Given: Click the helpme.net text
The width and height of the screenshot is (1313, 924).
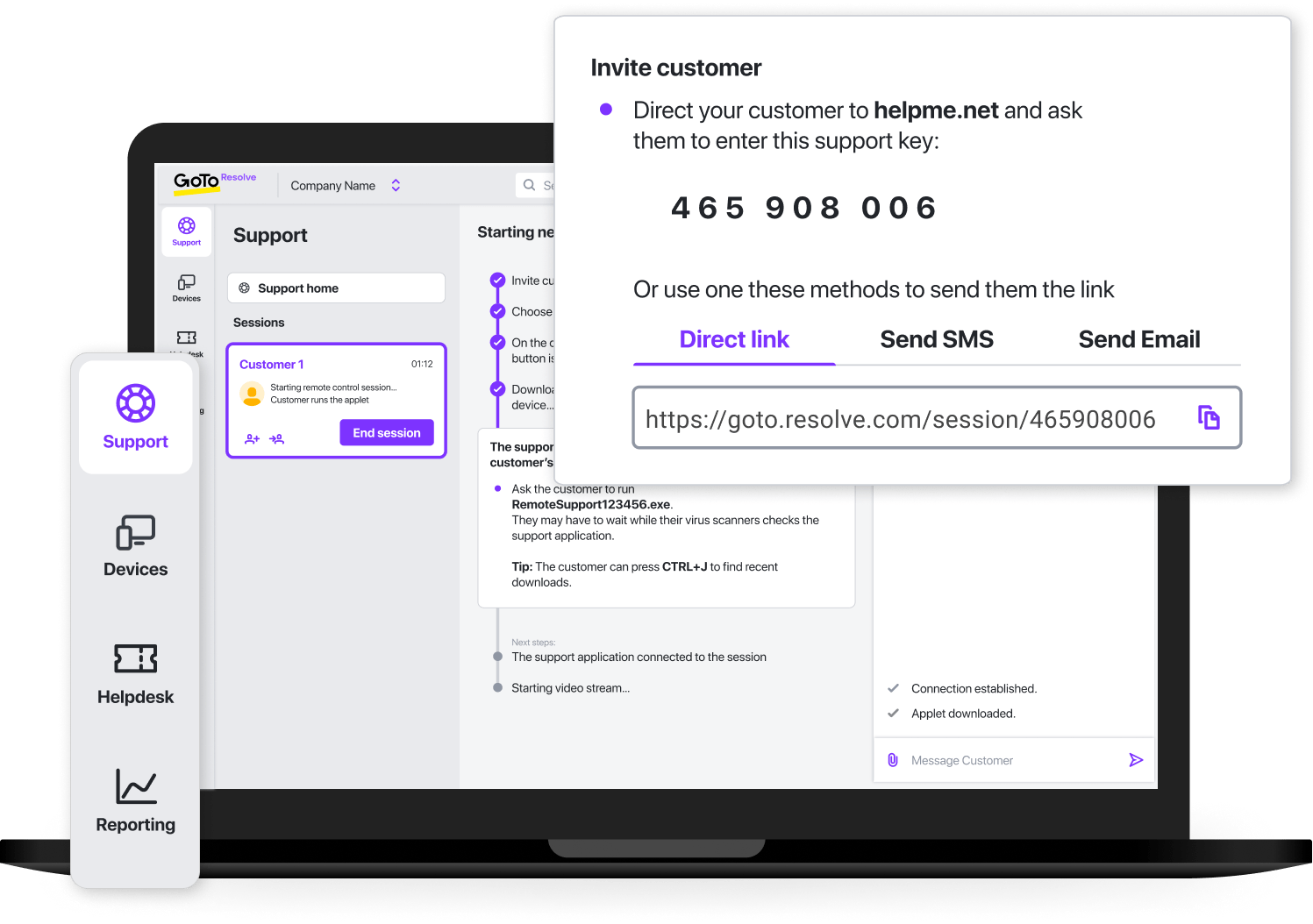Looking at the screenshot, I should click(x=936, y=110).
